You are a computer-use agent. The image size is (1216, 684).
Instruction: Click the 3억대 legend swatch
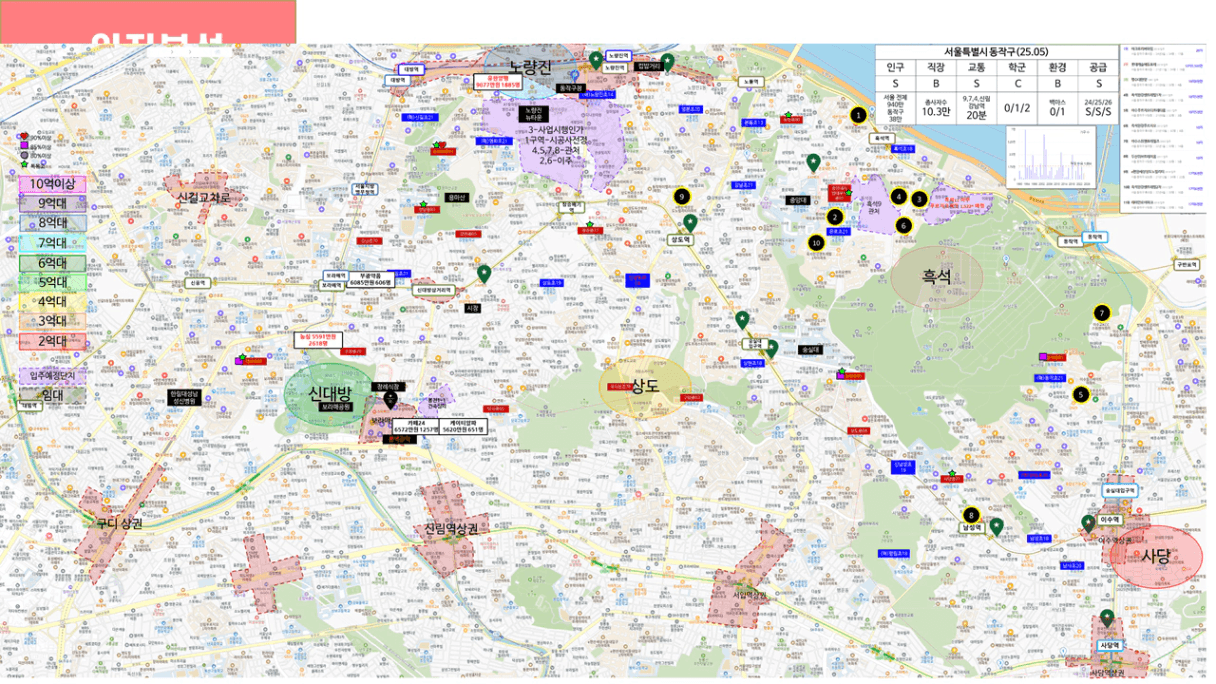click(52, 320)
